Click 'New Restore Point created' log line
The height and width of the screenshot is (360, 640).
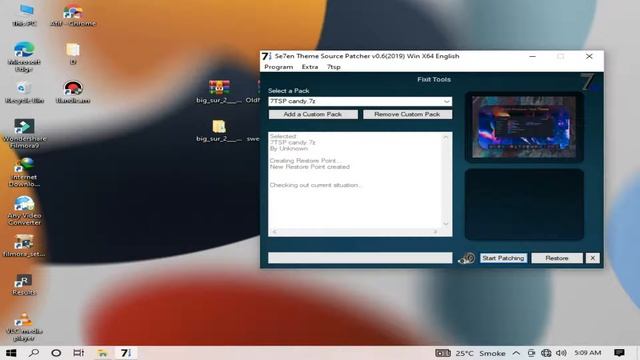310,167
